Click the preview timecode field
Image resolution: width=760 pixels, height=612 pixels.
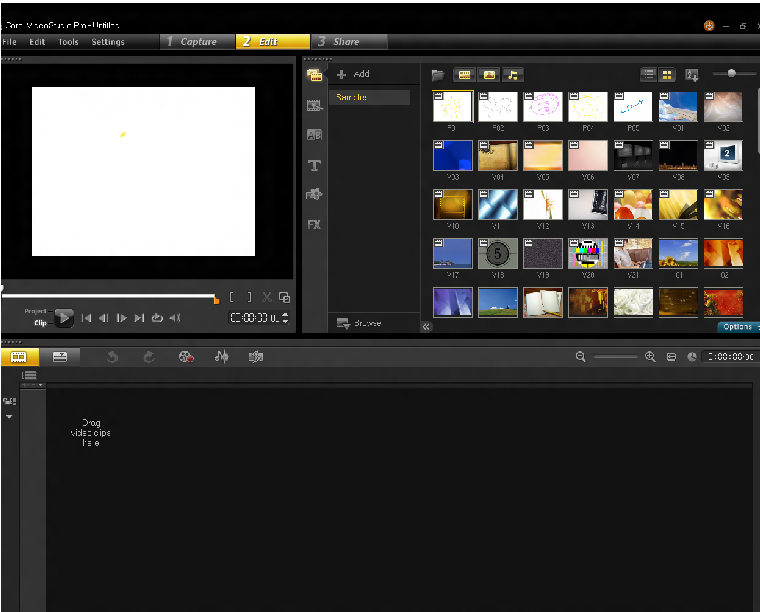(255, 318)
